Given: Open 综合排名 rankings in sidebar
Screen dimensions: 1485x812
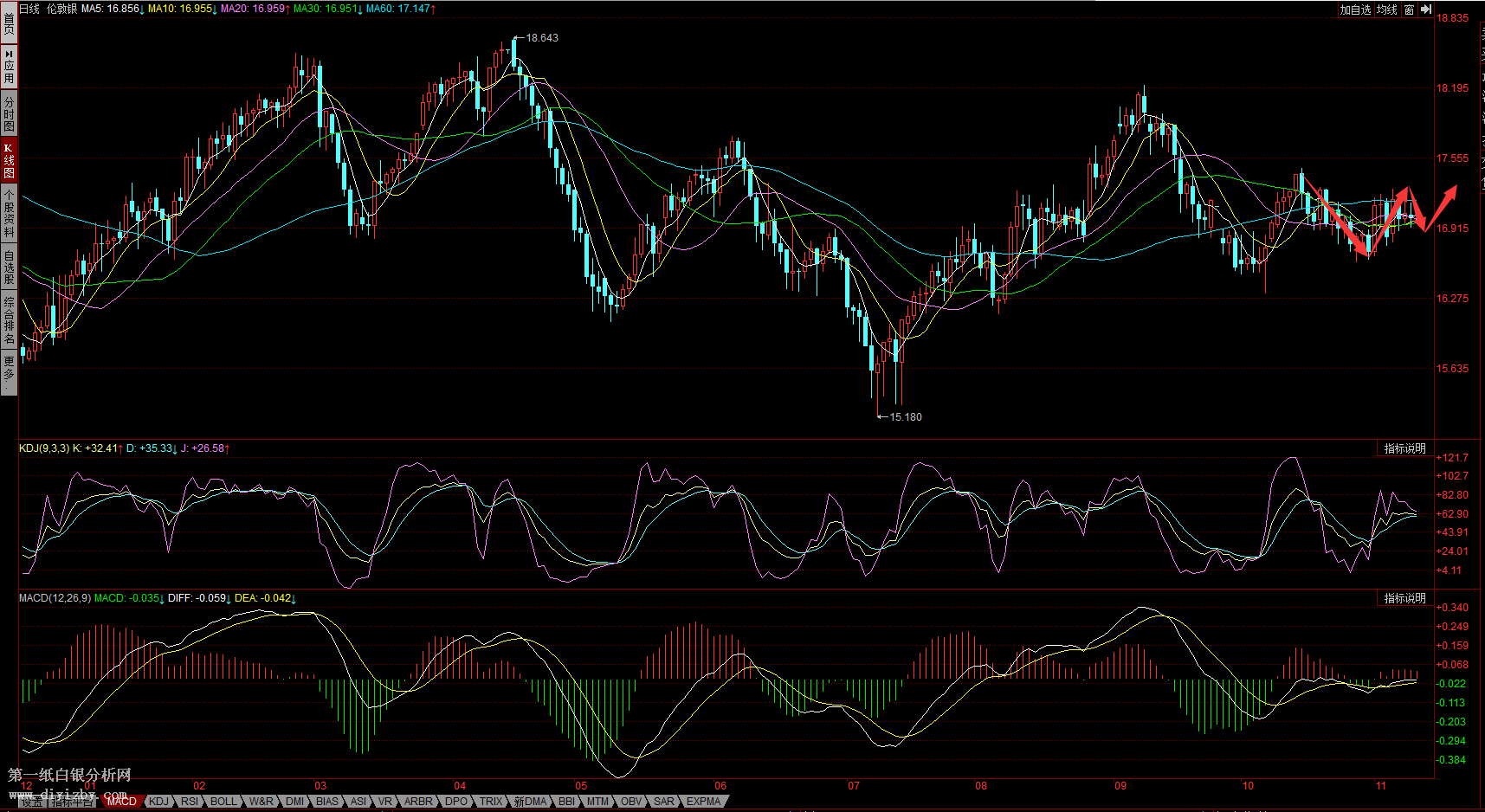Looking at the screenshot, I should 9,319.
